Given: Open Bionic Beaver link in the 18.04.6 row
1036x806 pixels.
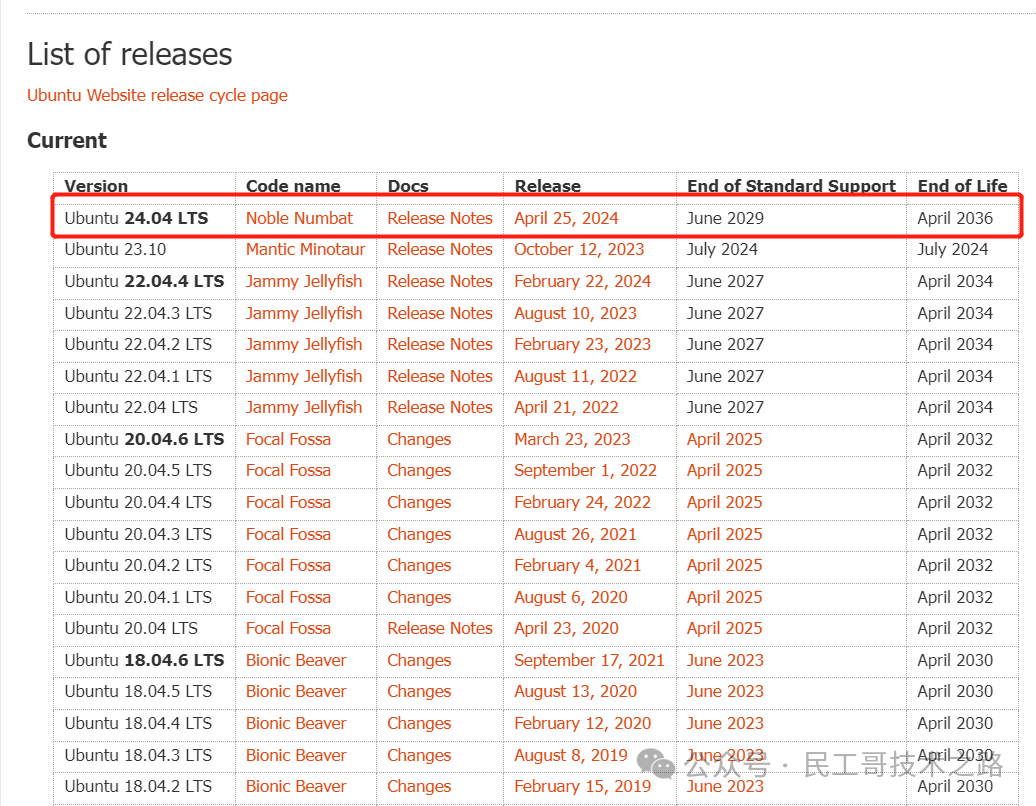Looking at the screenshot, I should tap(296, 660).
